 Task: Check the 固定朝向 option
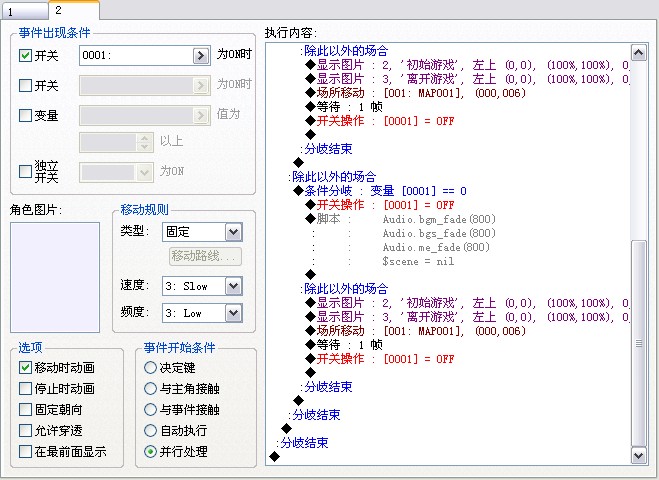point(25,409)
